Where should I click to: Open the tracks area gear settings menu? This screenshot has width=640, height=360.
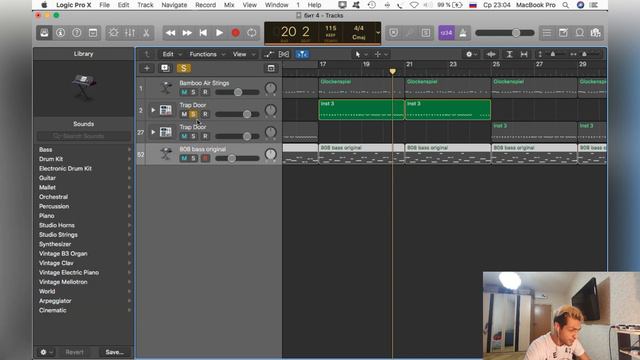[x=471, y=54]
